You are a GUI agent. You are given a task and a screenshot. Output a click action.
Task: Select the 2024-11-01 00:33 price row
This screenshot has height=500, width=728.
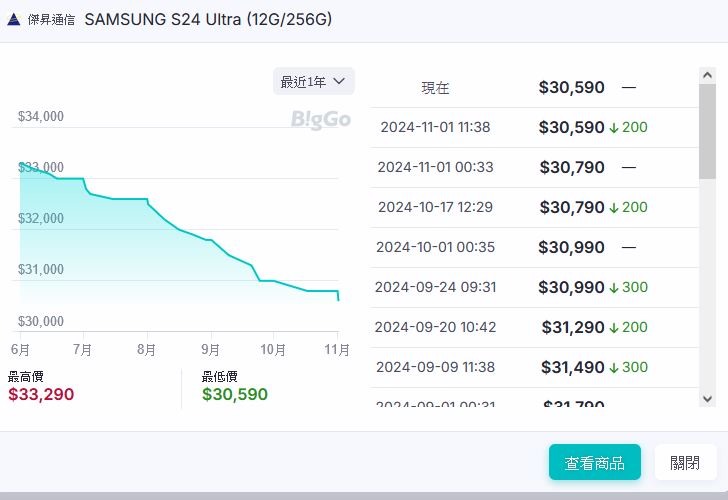534,168
